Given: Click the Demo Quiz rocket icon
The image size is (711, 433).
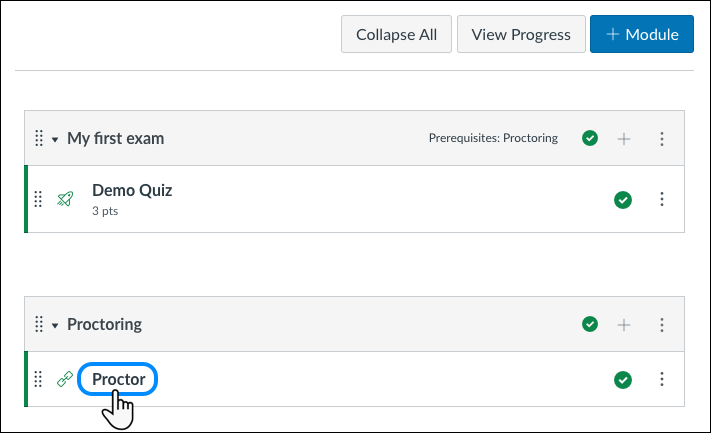Looking at the screenshot, I should (x=65, y=199).
